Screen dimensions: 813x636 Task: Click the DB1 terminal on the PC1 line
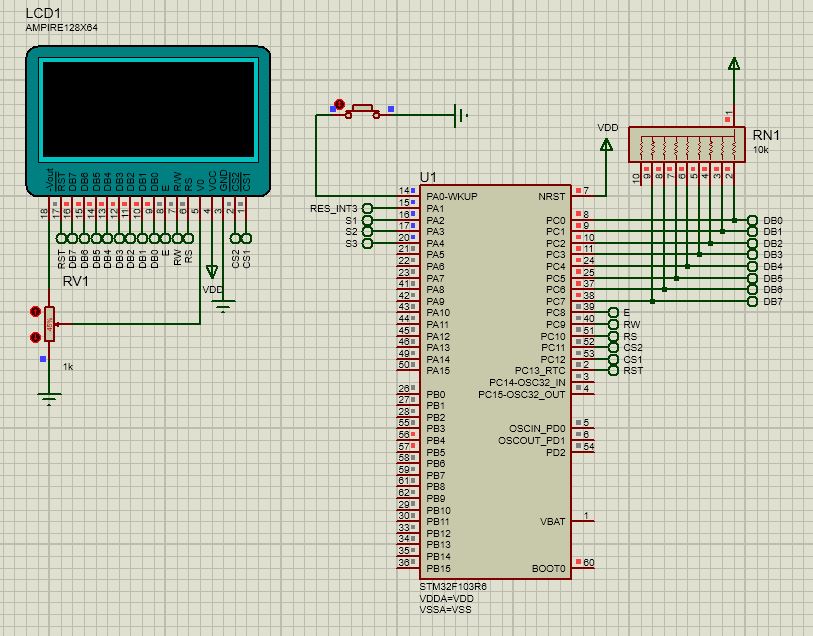coord(752,232)
